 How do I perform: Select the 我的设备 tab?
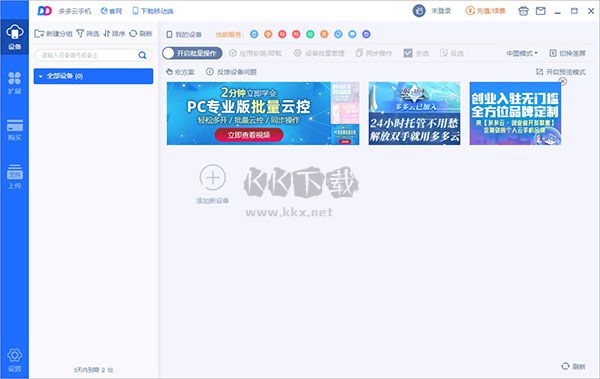(184, 34)
